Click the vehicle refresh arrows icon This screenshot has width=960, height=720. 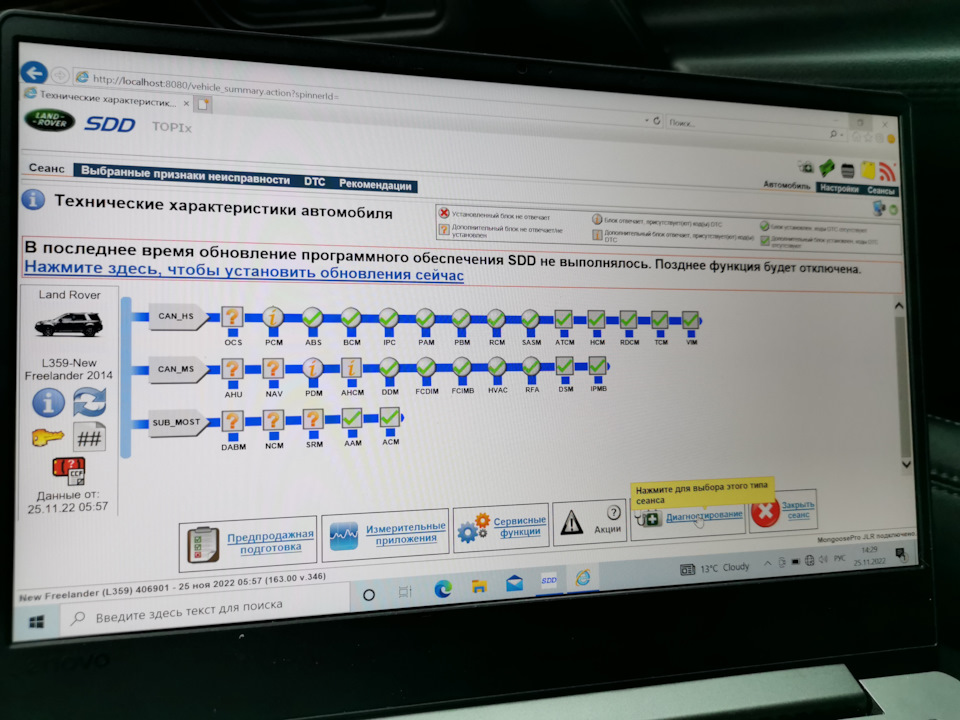click(89, 403)
